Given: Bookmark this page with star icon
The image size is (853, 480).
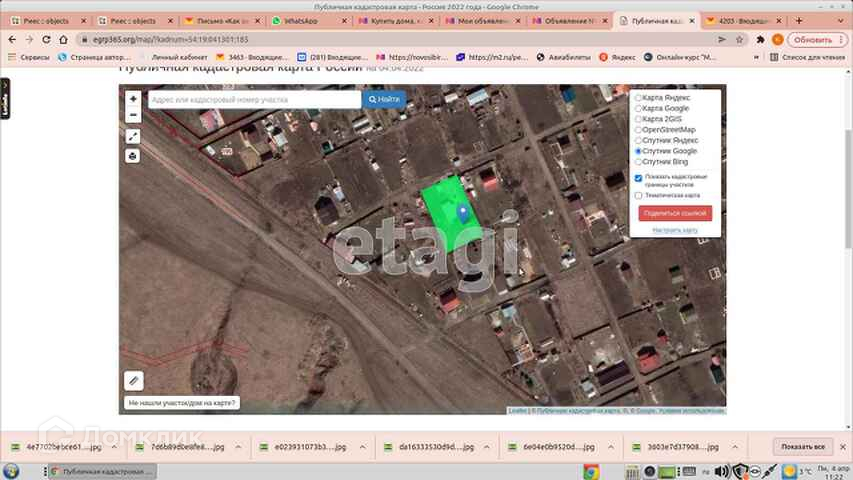Looking at the screenshot, I should click(739, 39).
